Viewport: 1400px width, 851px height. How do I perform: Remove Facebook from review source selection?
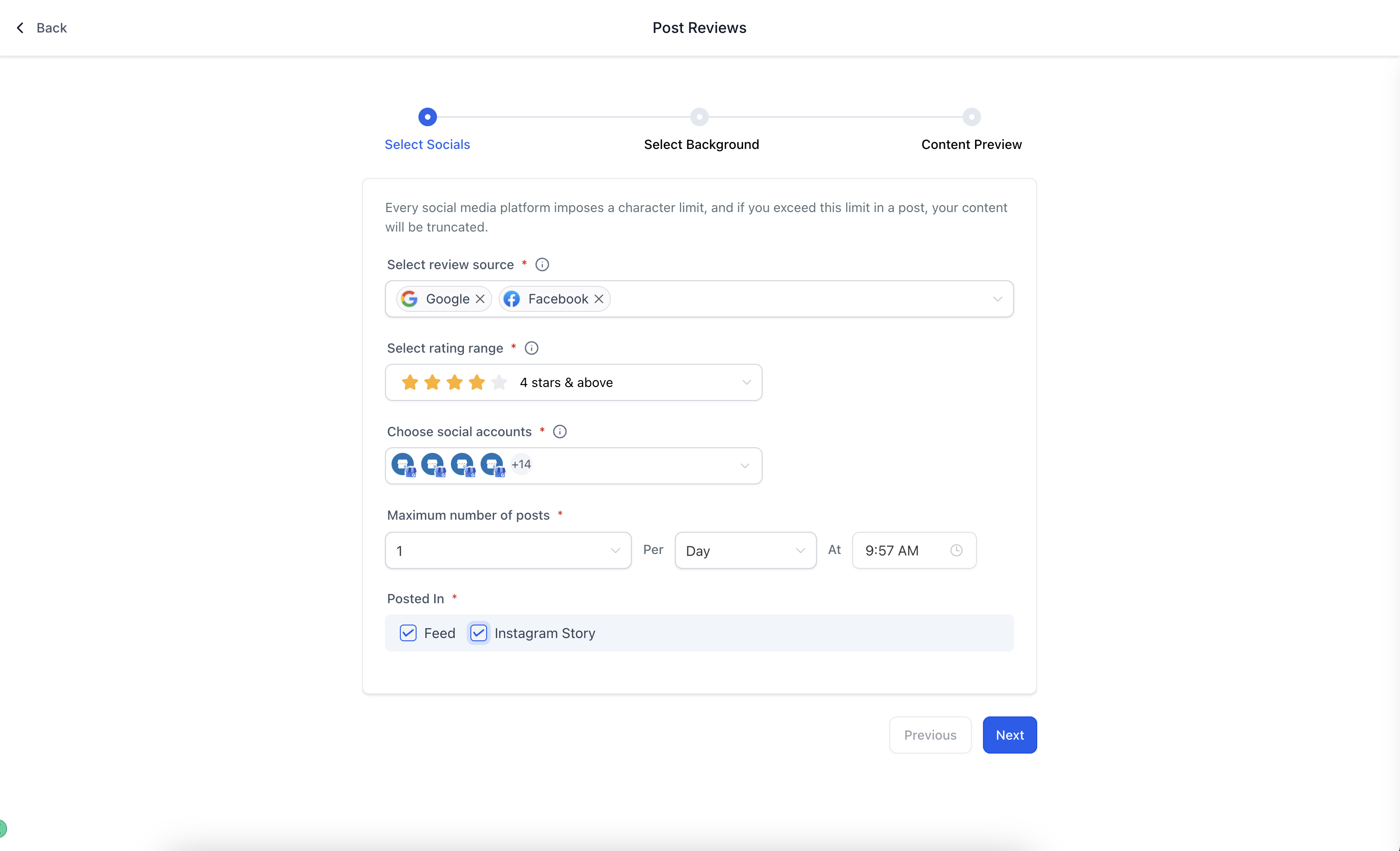point(600,298)
